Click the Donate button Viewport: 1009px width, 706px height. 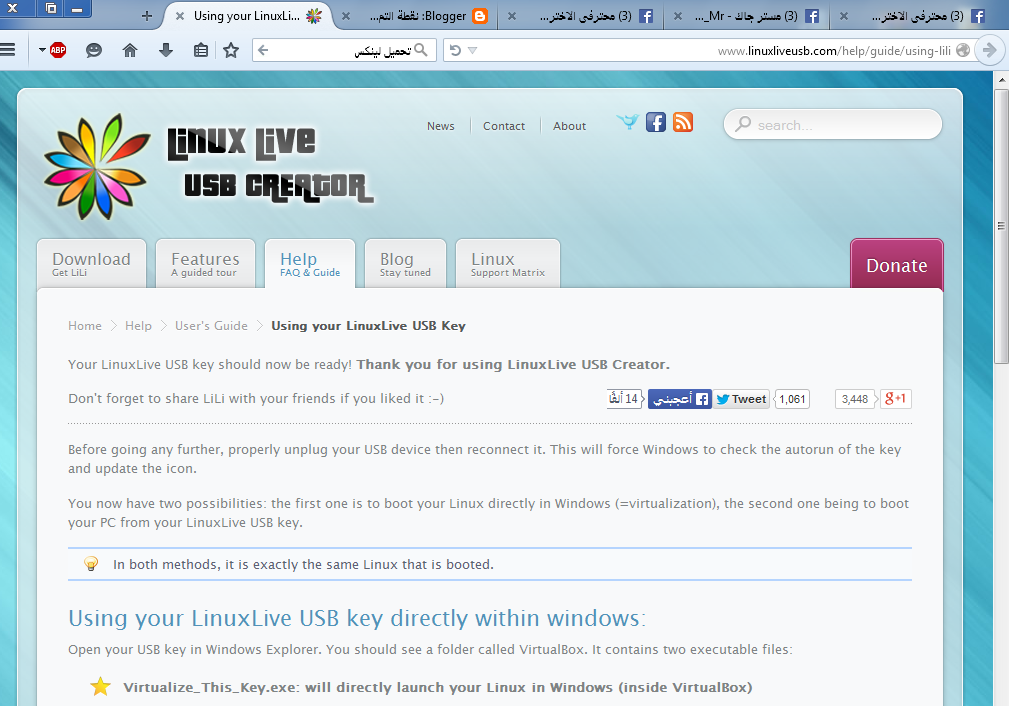click(x=897, y=265)
